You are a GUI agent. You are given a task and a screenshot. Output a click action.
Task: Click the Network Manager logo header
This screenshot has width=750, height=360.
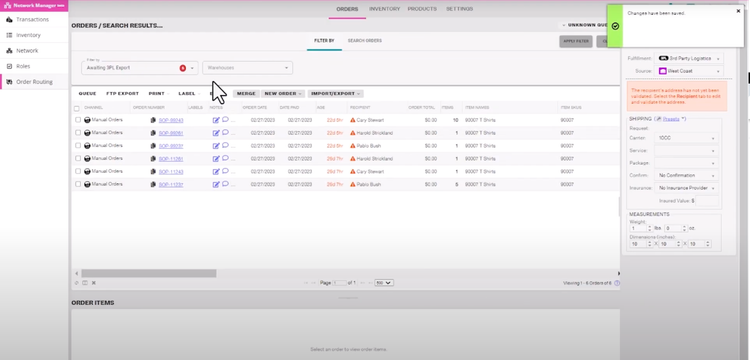point(34,6)
